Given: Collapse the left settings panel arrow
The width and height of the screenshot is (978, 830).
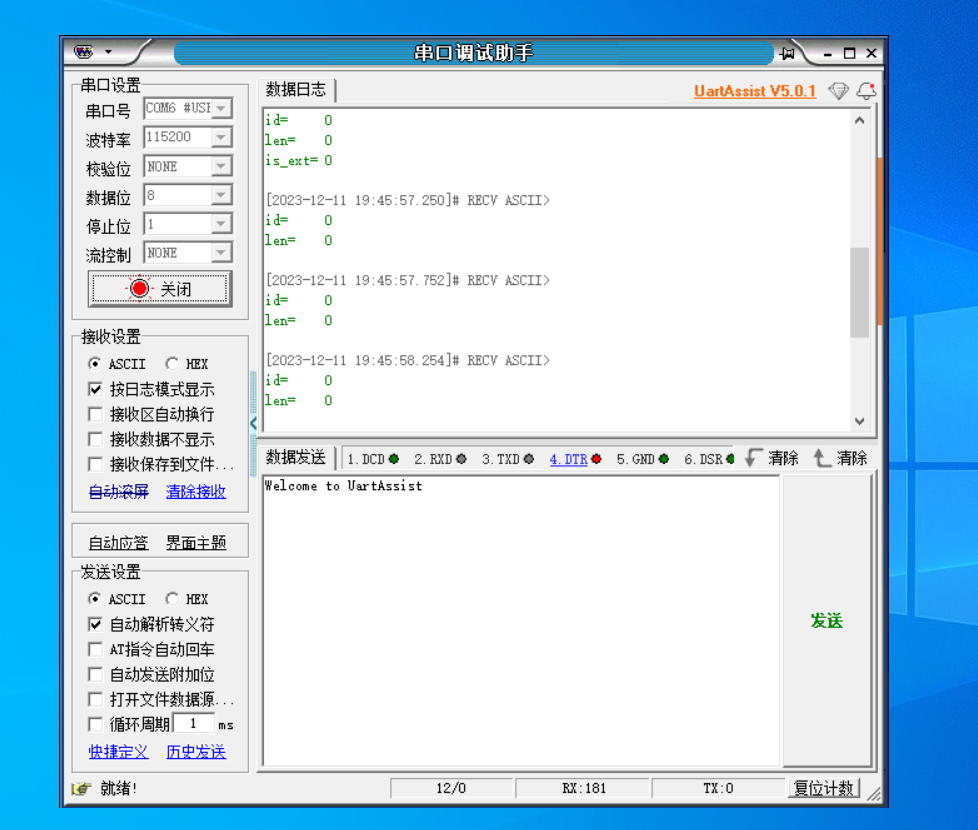Looking at the screenshot, I should pos(253,423).
